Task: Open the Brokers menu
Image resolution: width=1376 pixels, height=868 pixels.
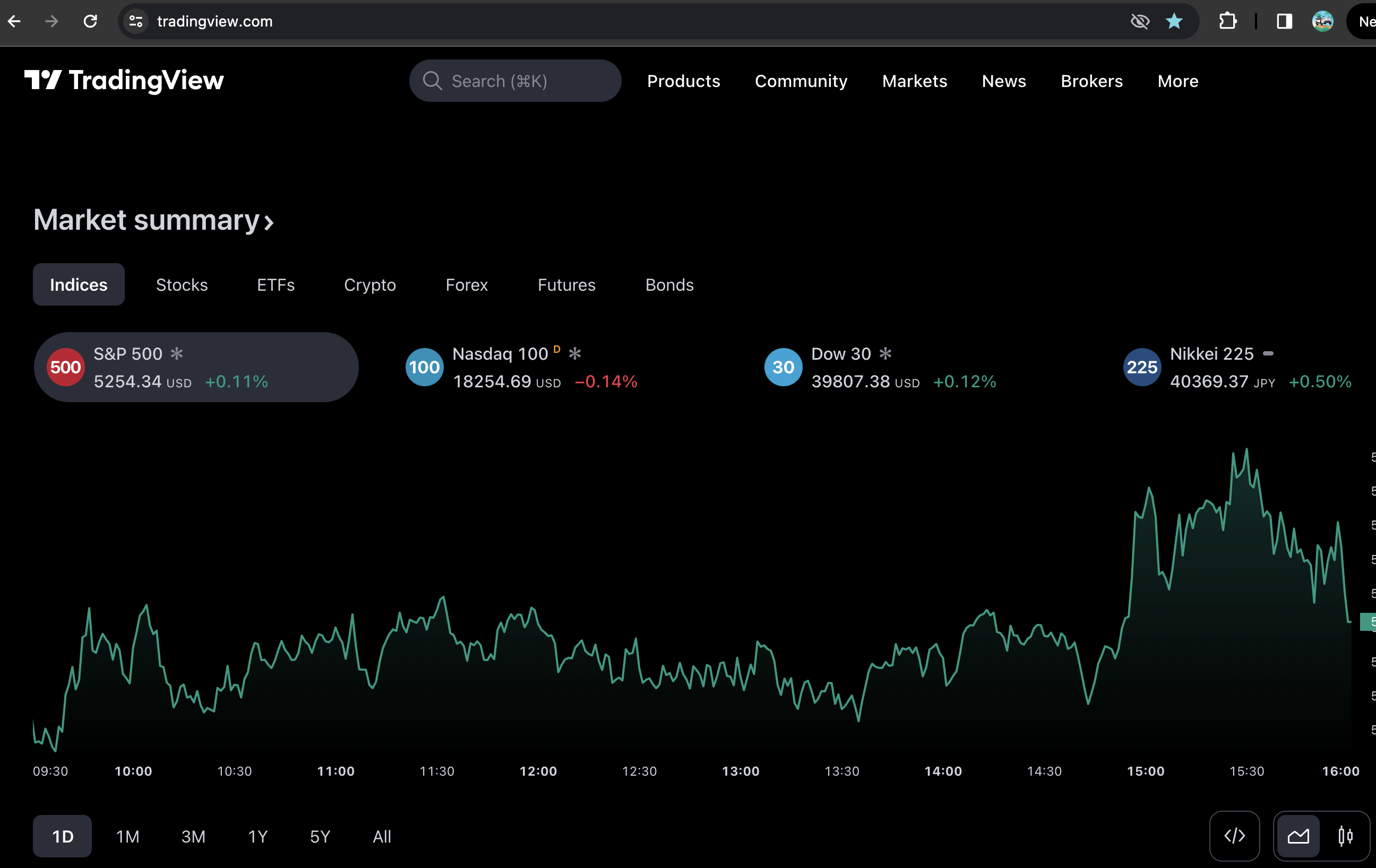Action: click(1091, 81)
